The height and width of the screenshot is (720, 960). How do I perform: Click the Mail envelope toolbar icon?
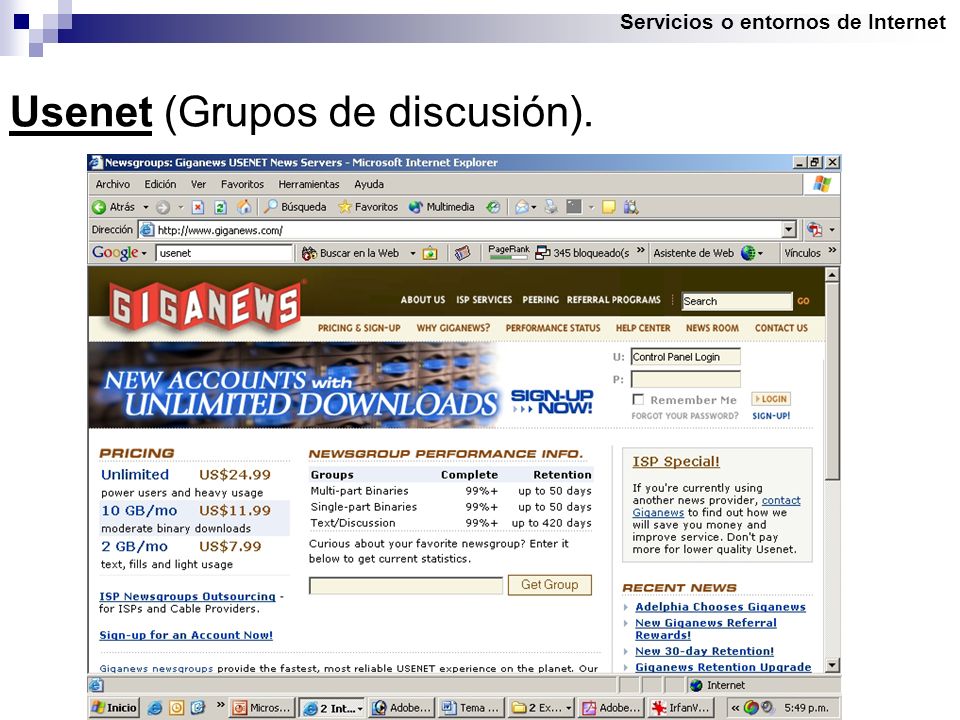(x=522, y=208)
